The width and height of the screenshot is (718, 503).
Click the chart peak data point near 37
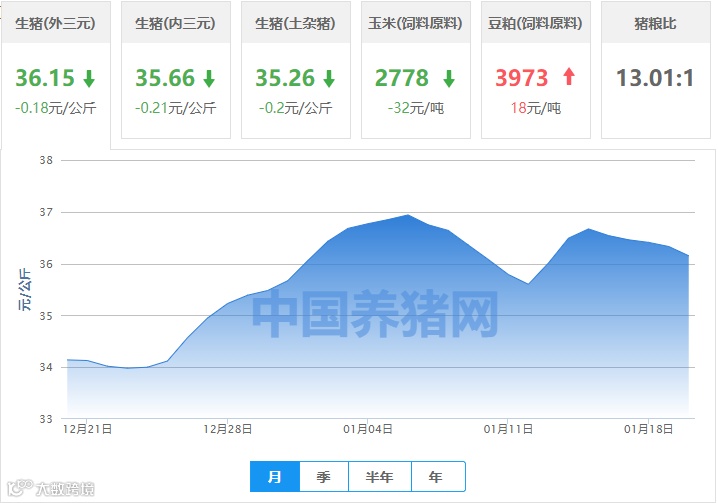point(408,214)
